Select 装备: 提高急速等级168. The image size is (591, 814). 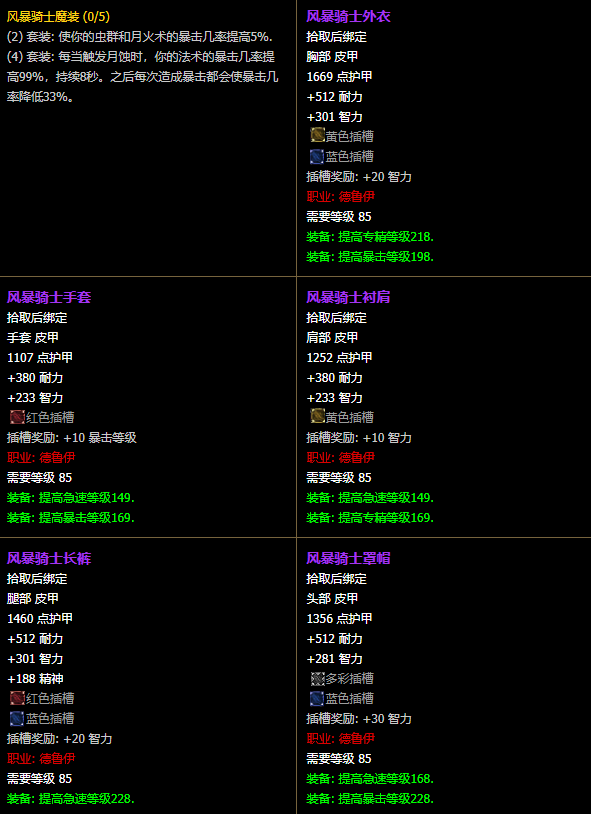click(x=370, y=779)
